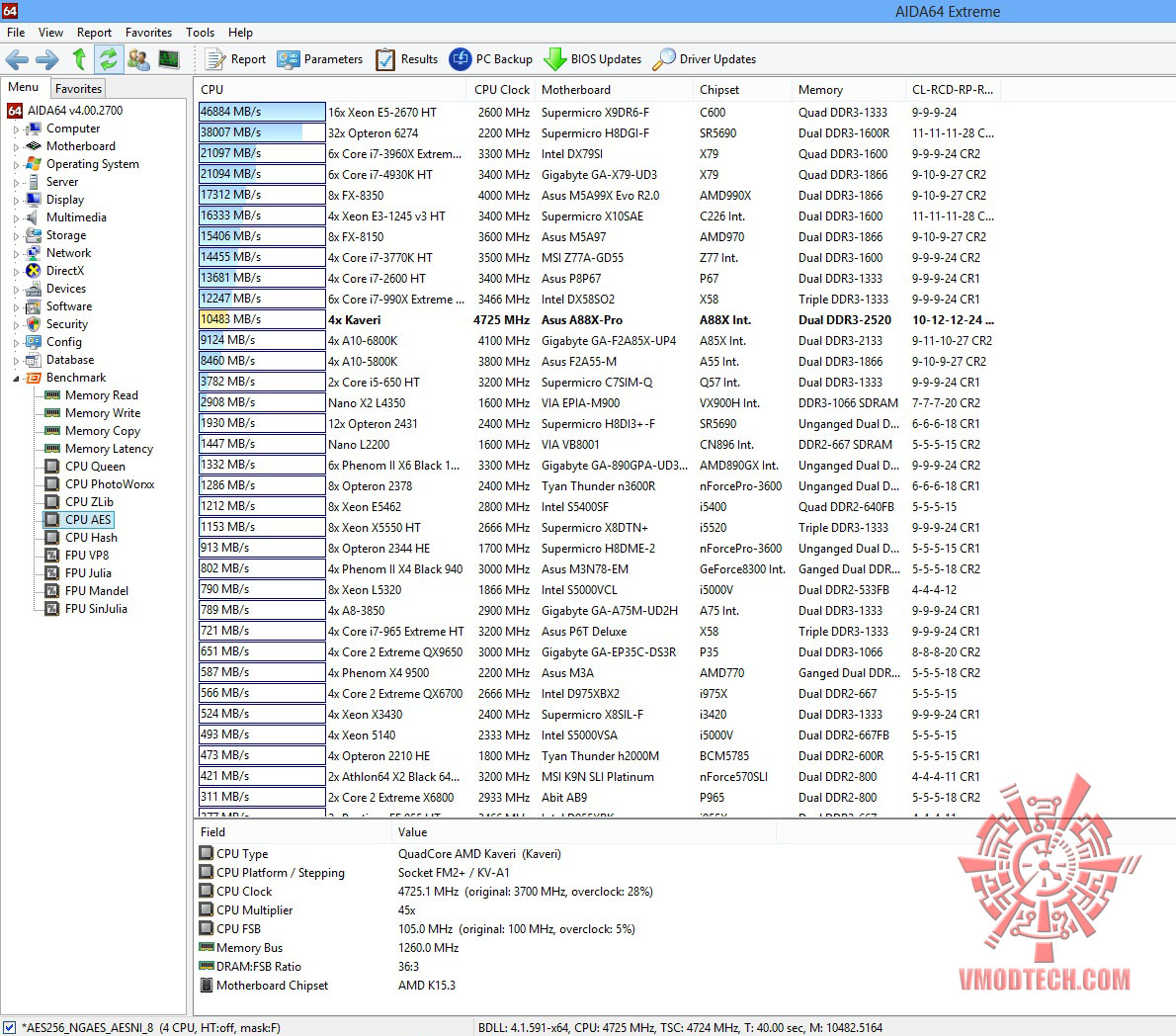The width and height of the screenshot is (1176, 1036).
Task: Toggle the AES256_NGAES_AESNI_8 status bar checkbox
Action: tap(9, 1028)
